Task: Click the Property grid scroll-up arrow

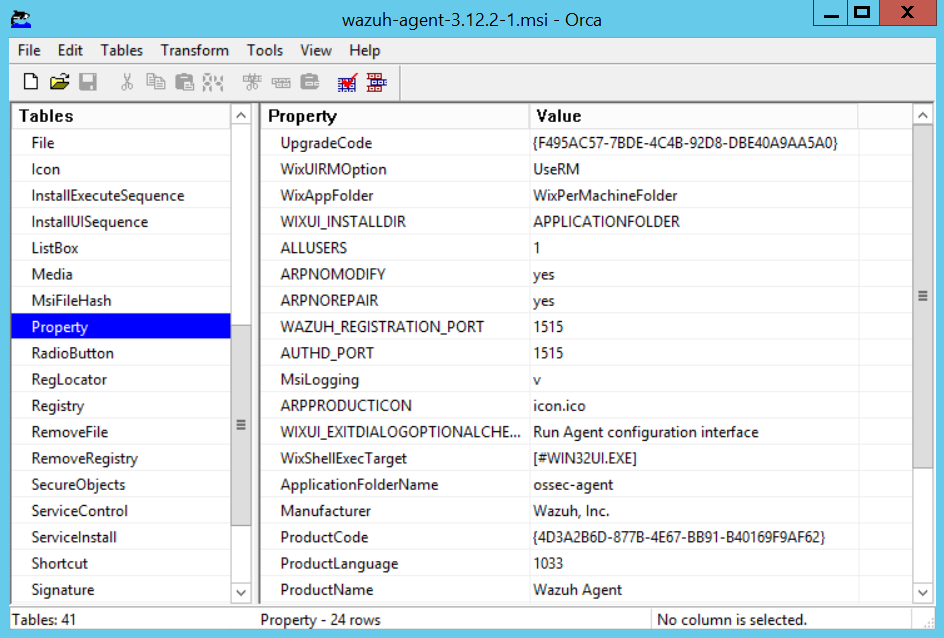Action: (x=922, y=115)
